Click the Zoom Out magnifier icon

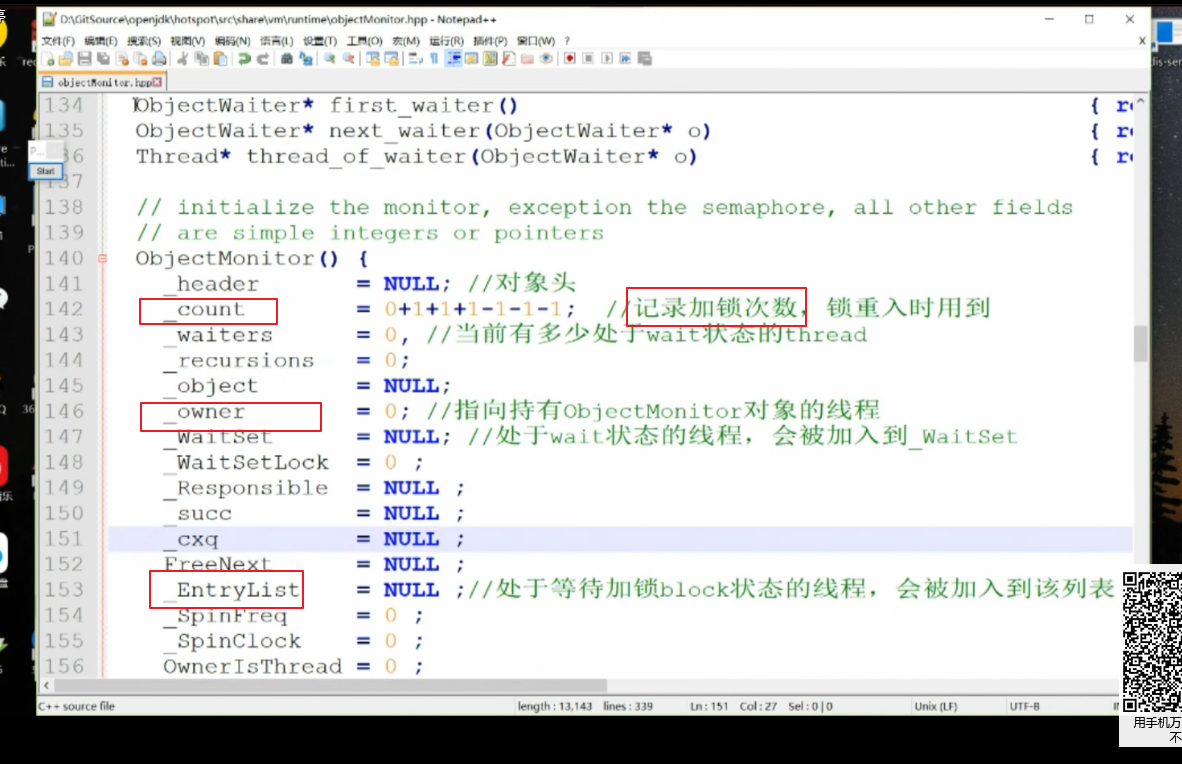pyautogui.click(x=348, y=59)
